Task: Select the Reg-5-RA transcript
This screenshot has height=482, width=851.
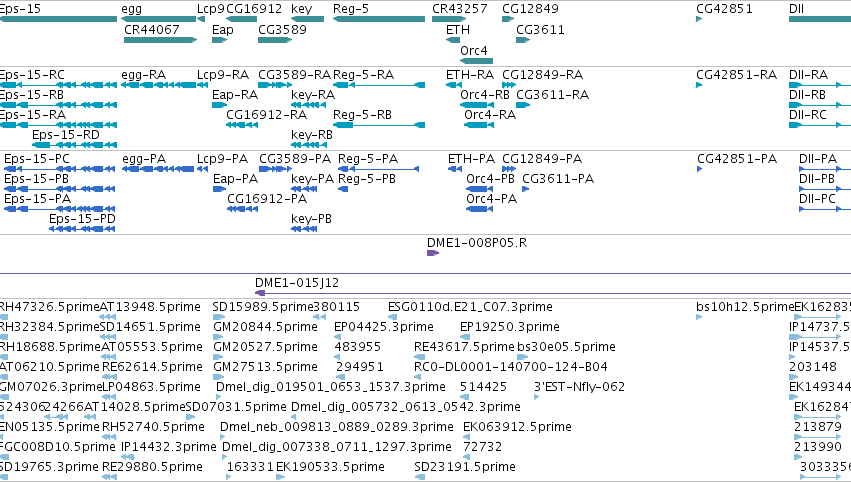Action: (x=379, y=85)
